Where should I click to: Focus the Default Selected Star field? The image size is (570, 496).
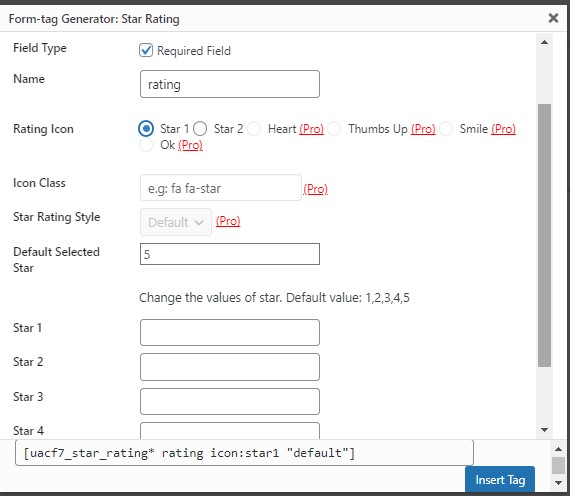coord(230,254)
